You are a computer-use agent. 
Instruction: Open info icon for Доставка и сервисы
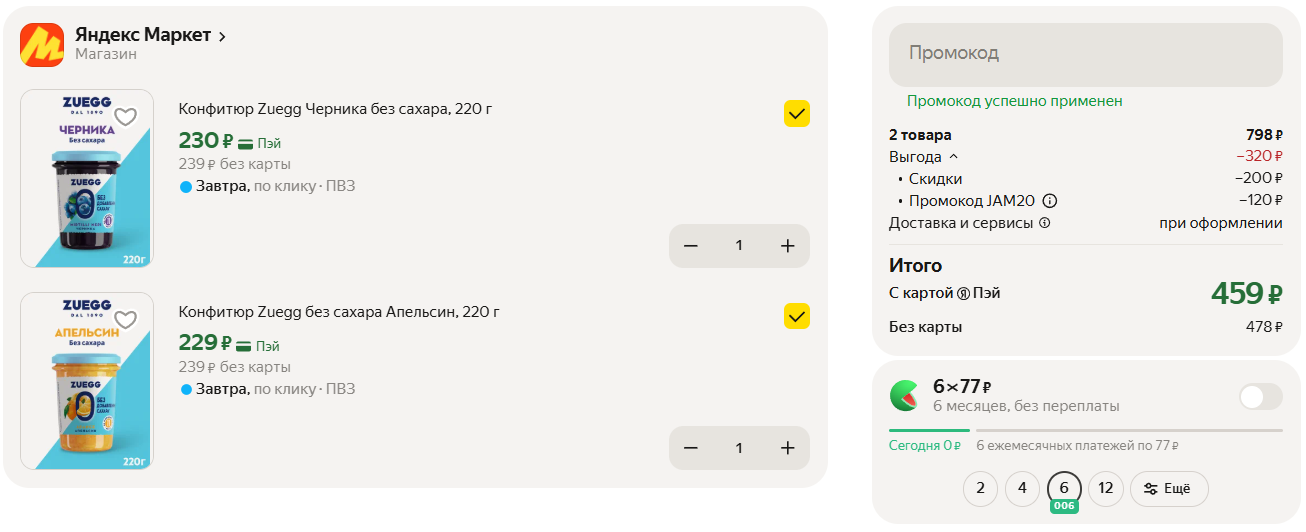[x=1045, y=223]
